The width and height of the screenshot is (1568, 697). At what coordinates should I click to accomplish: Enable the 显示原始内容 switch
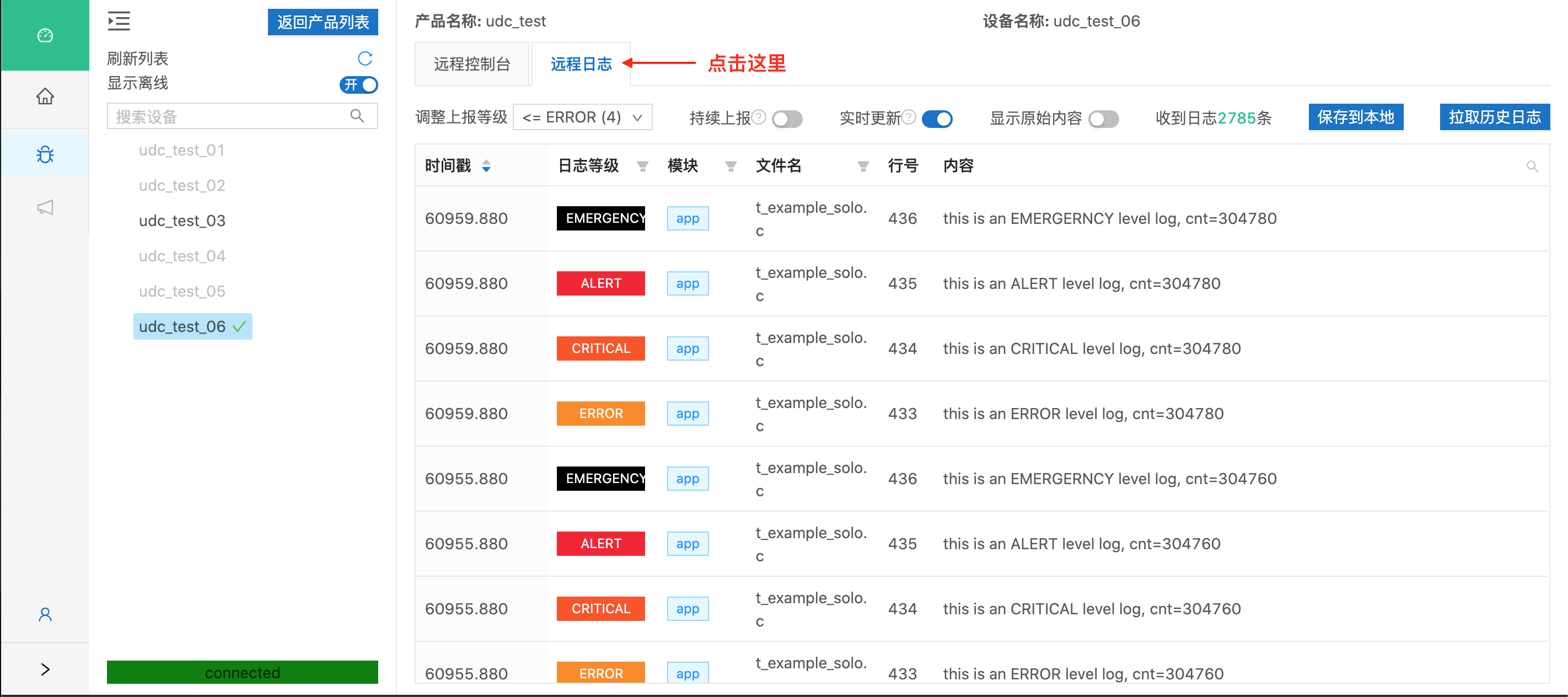pos(1104,119)
